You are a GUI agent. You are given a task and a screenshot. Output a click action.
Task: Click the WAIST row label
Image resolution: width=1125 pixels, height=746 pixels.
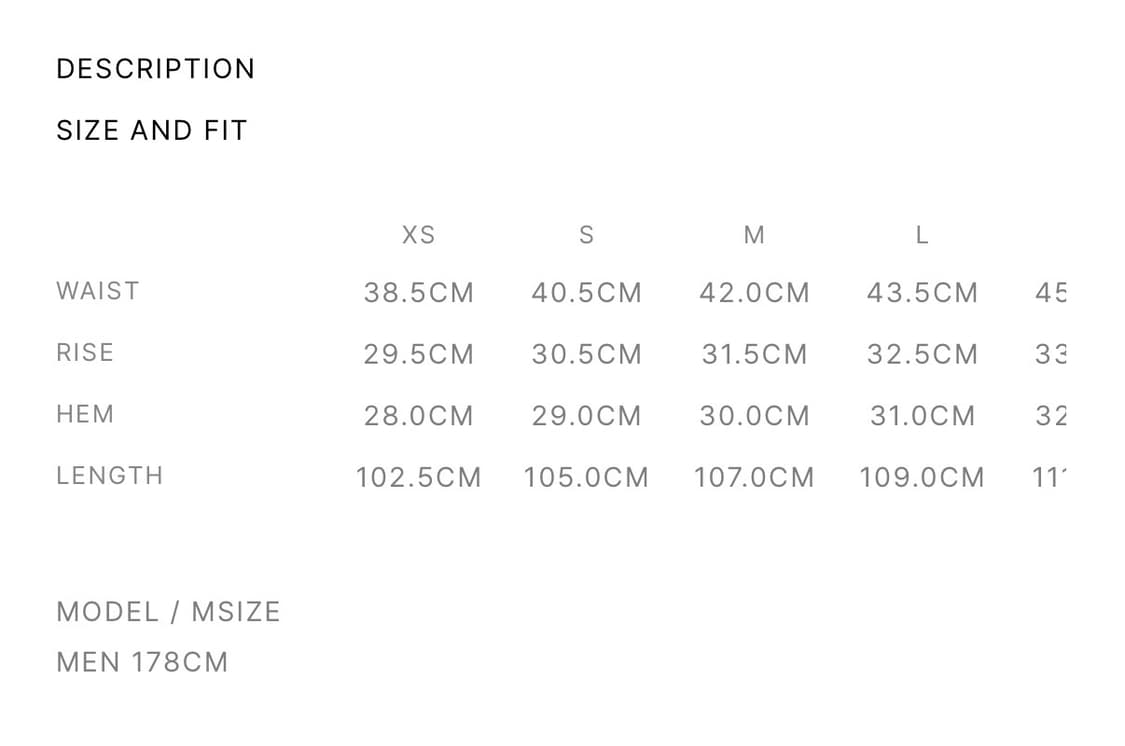(98, 291)
